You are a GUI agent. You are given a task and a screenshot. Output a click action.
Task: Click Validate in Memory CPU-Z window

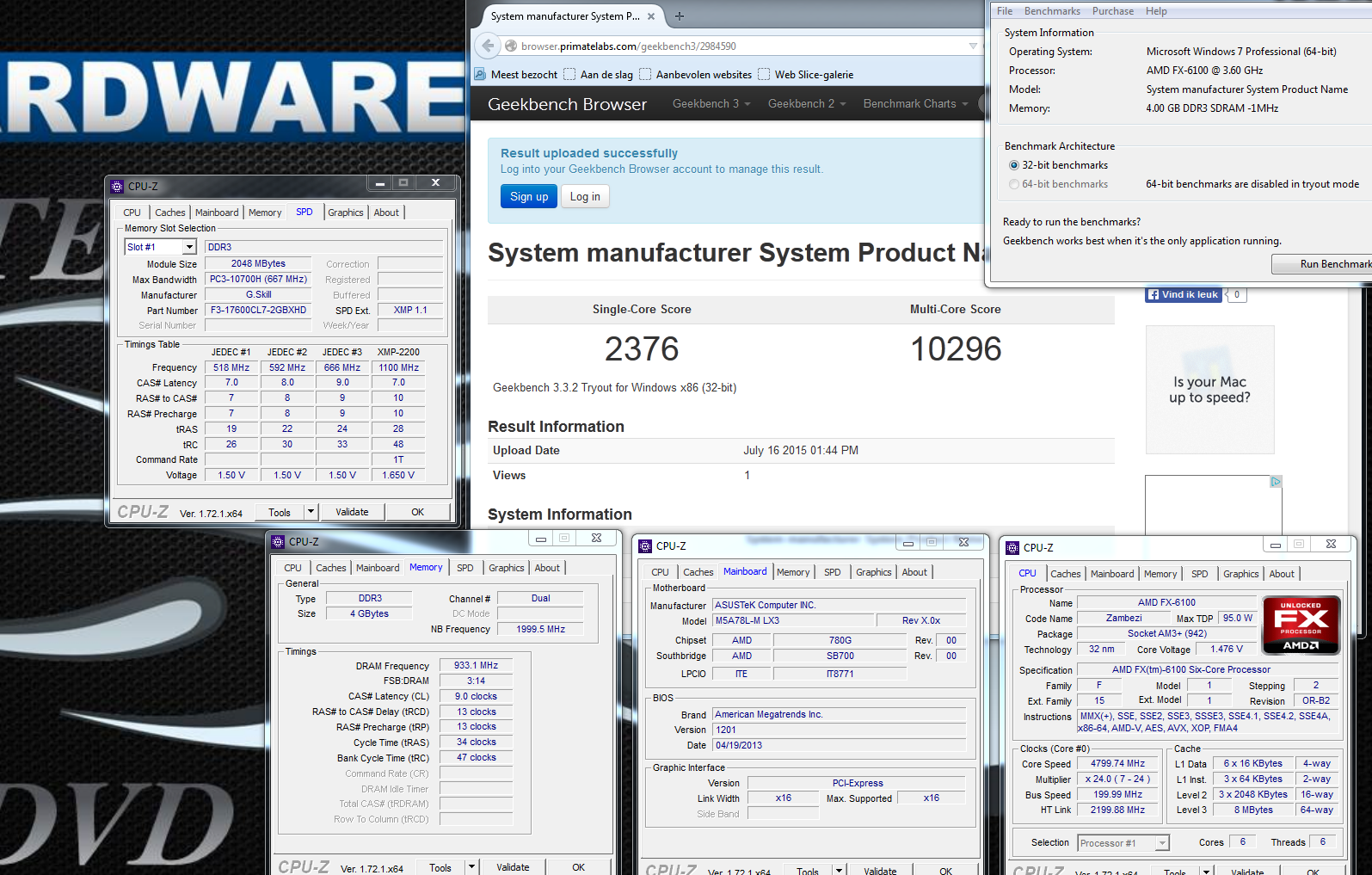coord(514,867)
